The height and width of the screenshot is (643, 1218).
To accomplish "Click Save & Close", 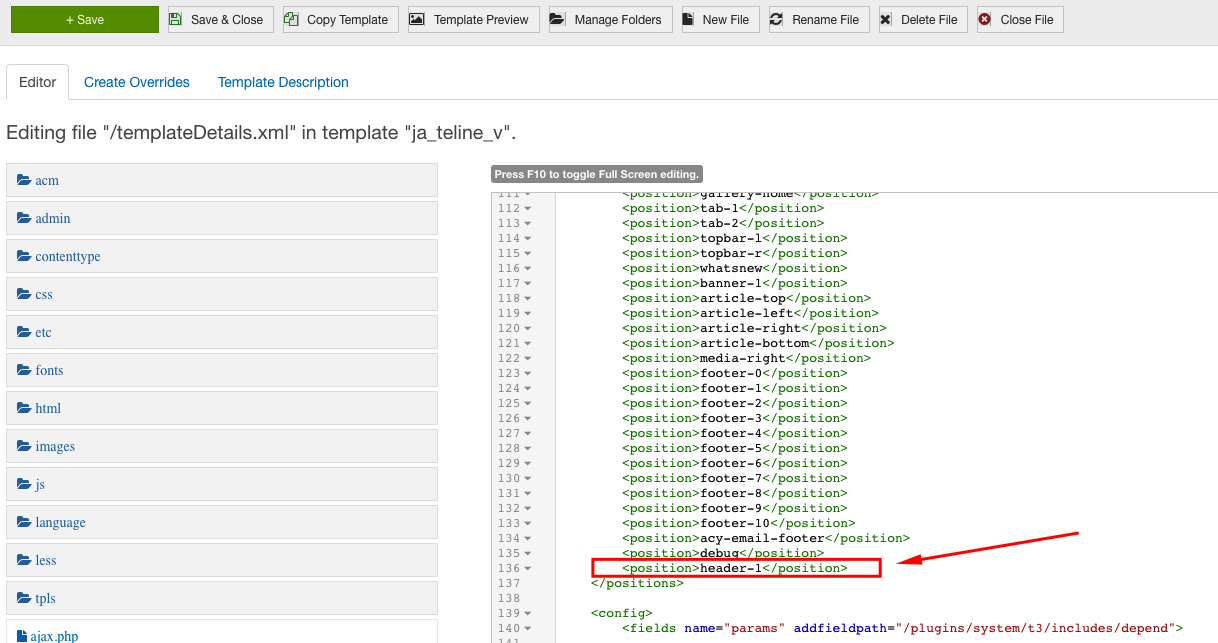I will tap(219, 19).
